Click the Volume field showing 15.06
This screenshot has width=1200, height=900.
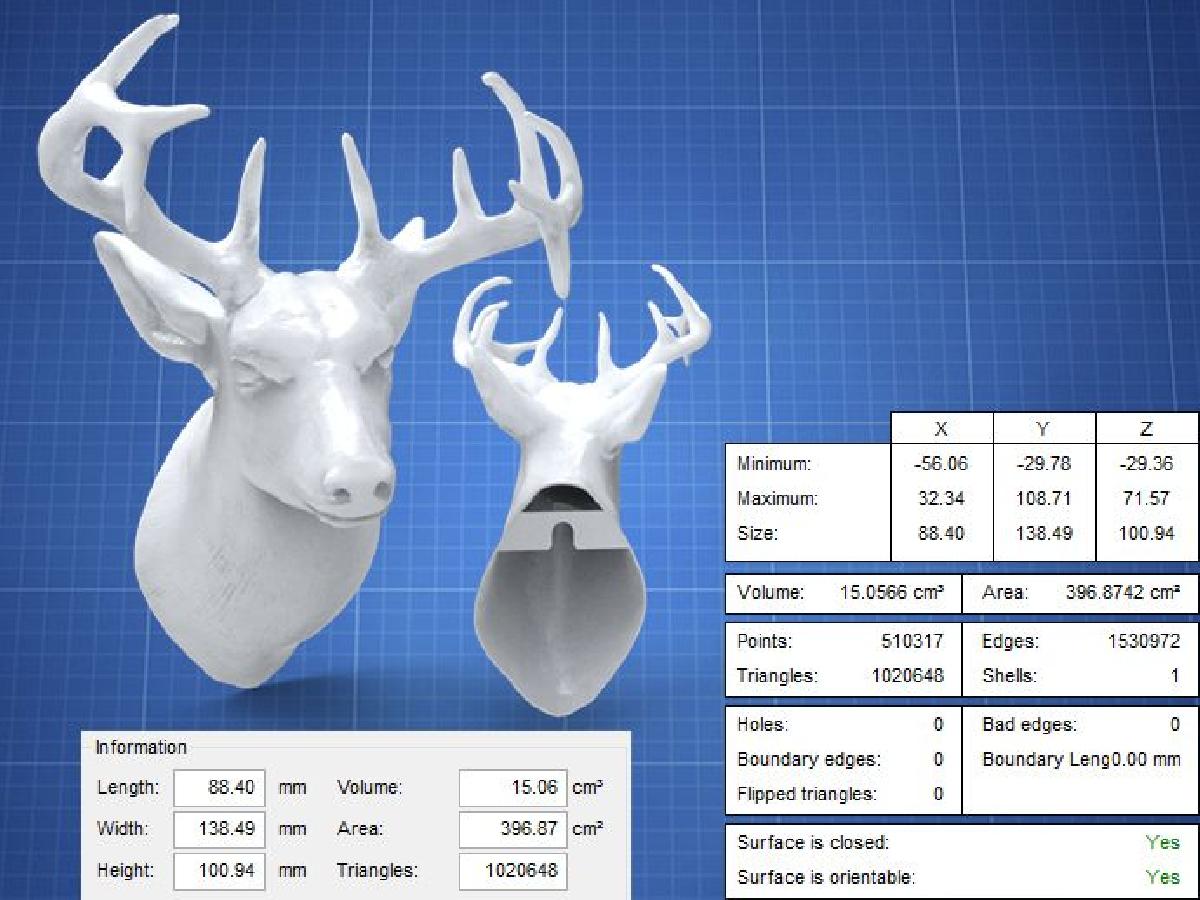512,788
